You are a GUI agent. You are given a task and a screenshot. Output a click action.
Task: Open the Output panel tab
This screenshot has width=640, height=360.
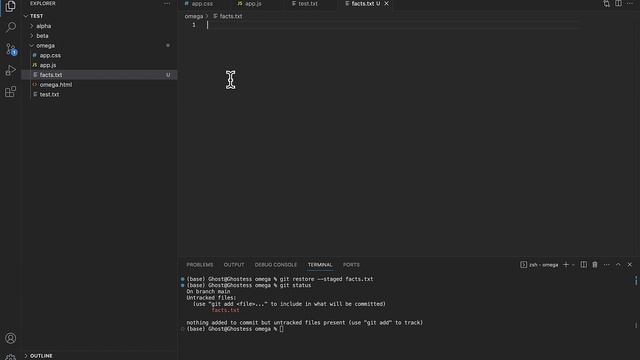[x=234, y=265]
